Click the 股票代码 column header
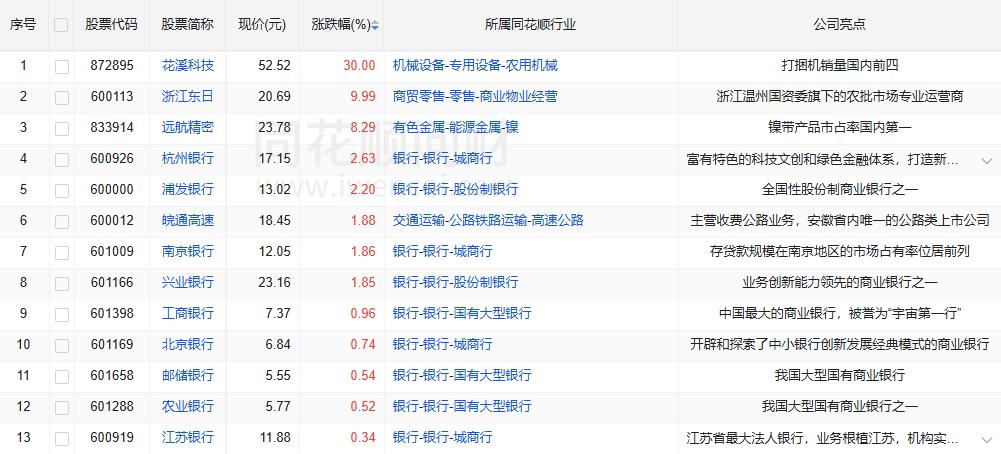Viewport: 1001px width, 454px height. [111, 25]
